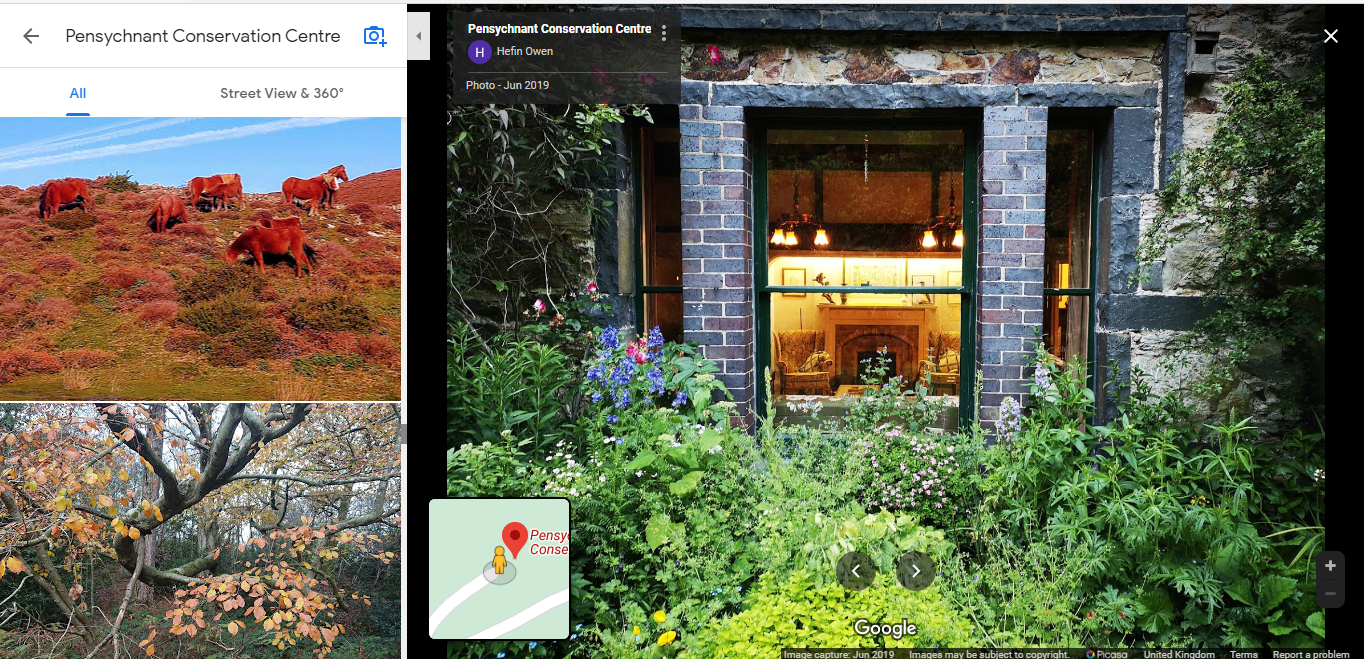
Task: Close the photo viewer with the X
Action: (x=1331, y=36)
